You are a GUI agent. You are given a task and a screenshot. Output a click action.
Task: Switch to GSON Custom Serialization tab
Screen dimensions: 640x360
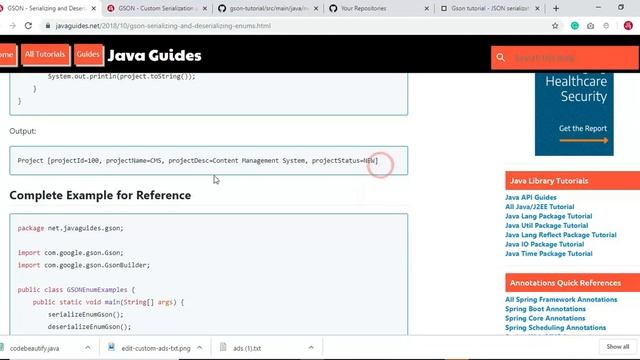156,8
